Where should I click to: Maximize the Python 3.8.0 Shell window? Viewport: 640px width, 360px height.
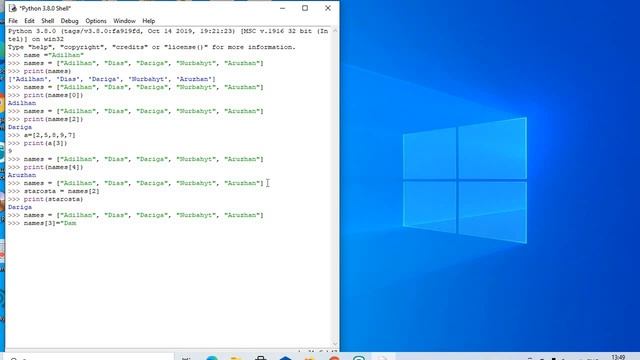(305, 8)
